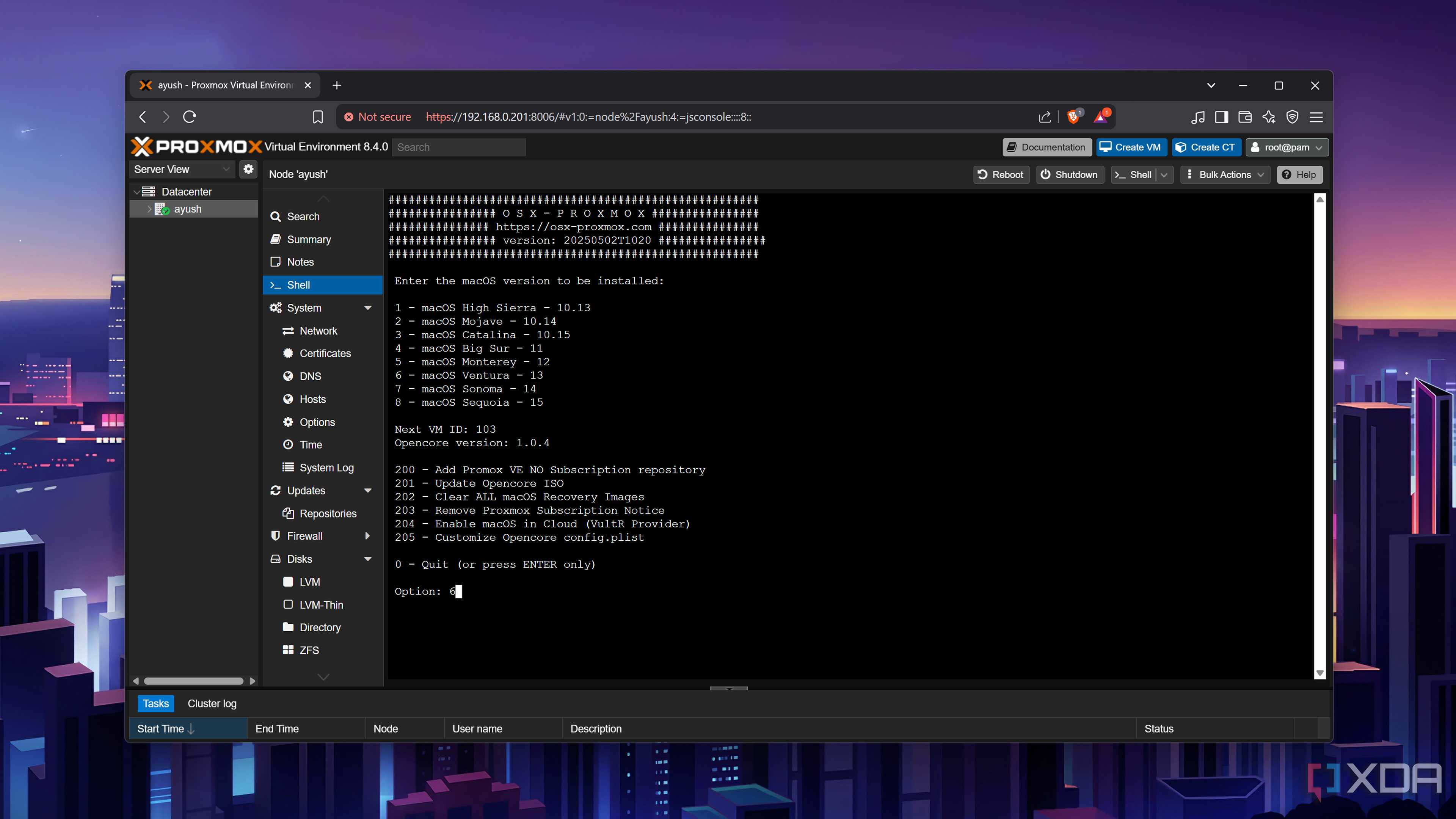Open Network settings item
This screenshot has width=1456, height=819.
coord(322,331)
